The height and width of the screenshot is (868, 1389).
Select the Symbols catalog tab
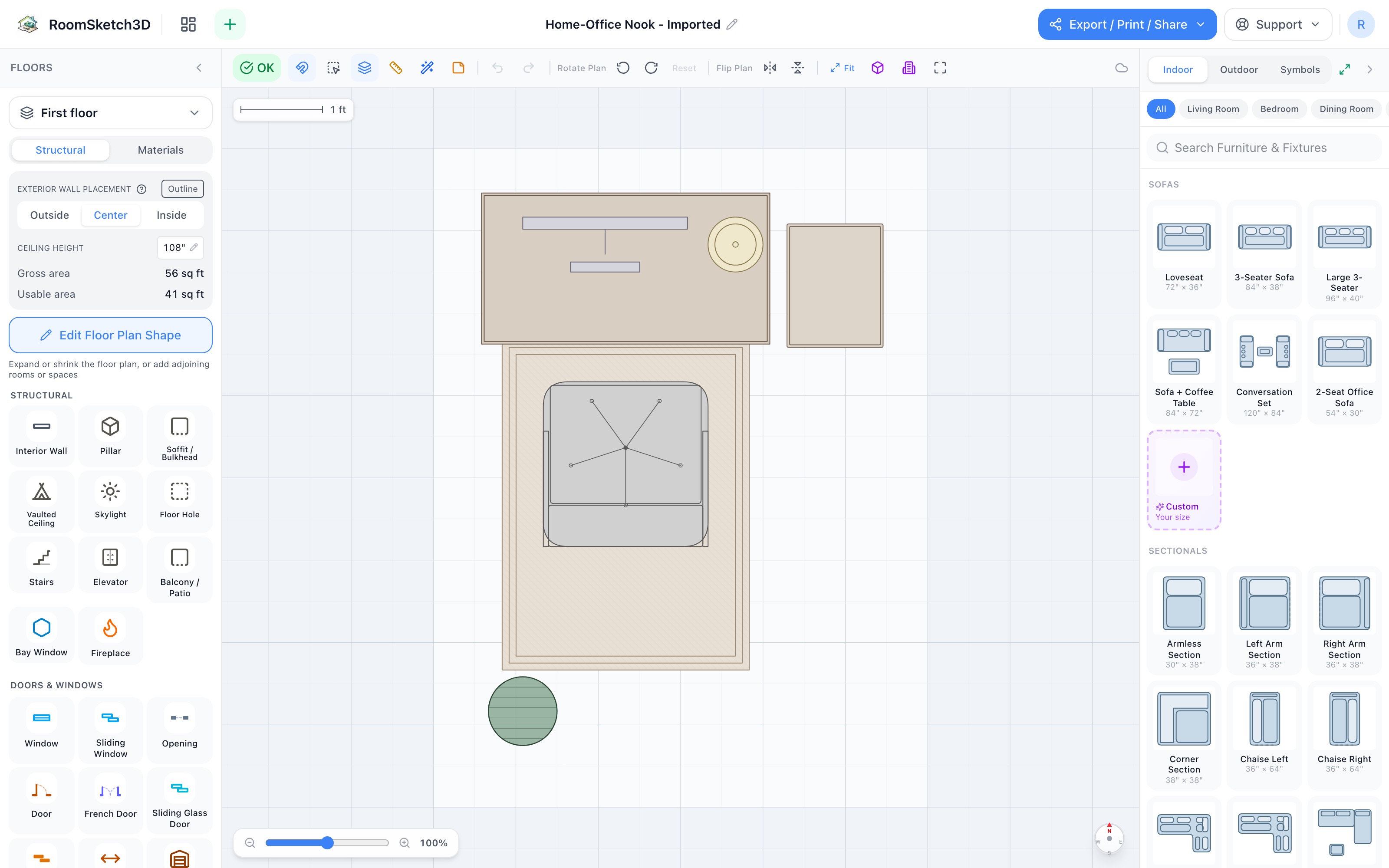click(x=1300, y=69)
